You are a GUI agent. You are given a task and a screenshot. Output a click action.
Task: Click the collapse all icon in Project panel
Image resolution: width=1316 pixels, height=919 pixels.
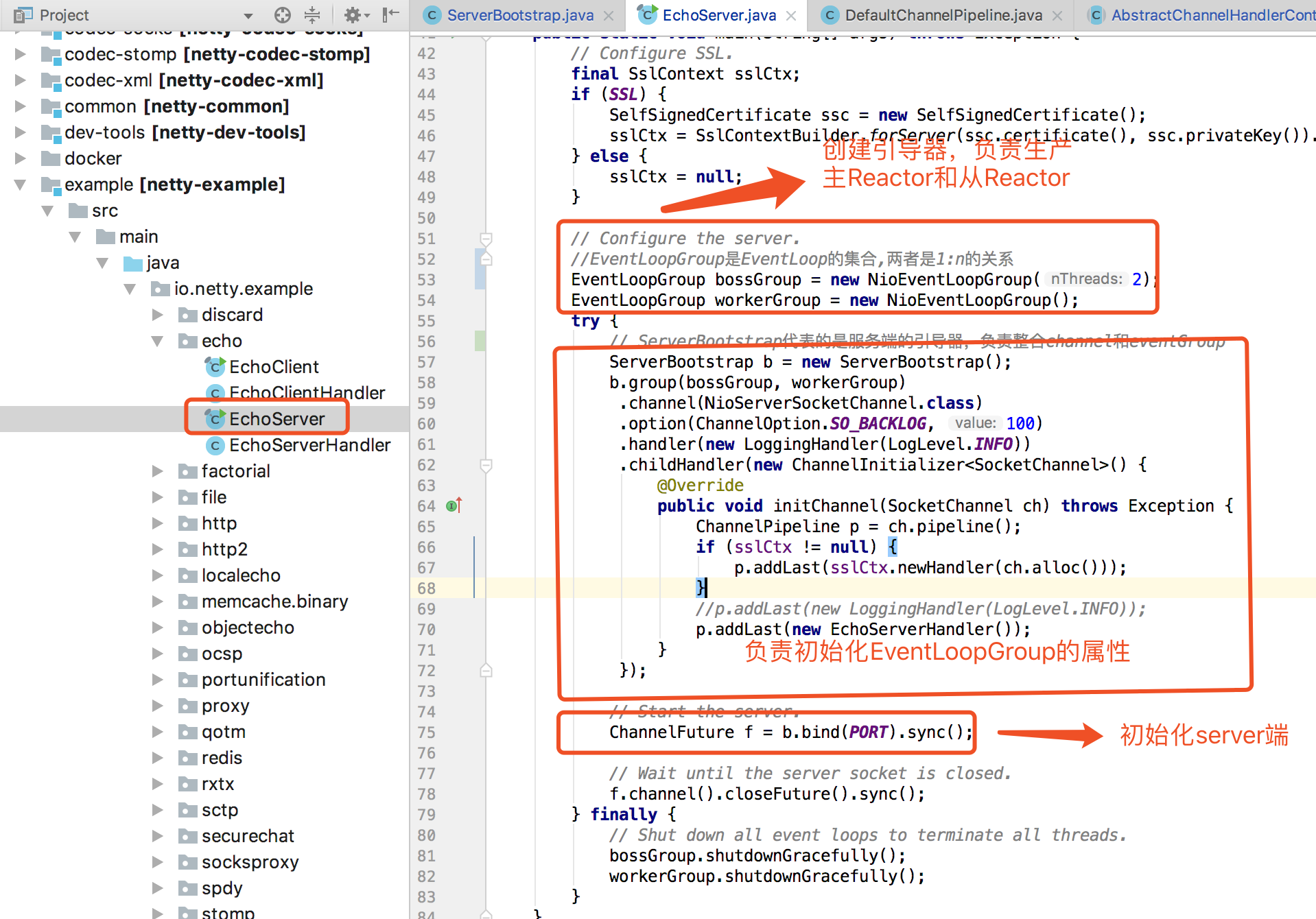tap(312, 14)
